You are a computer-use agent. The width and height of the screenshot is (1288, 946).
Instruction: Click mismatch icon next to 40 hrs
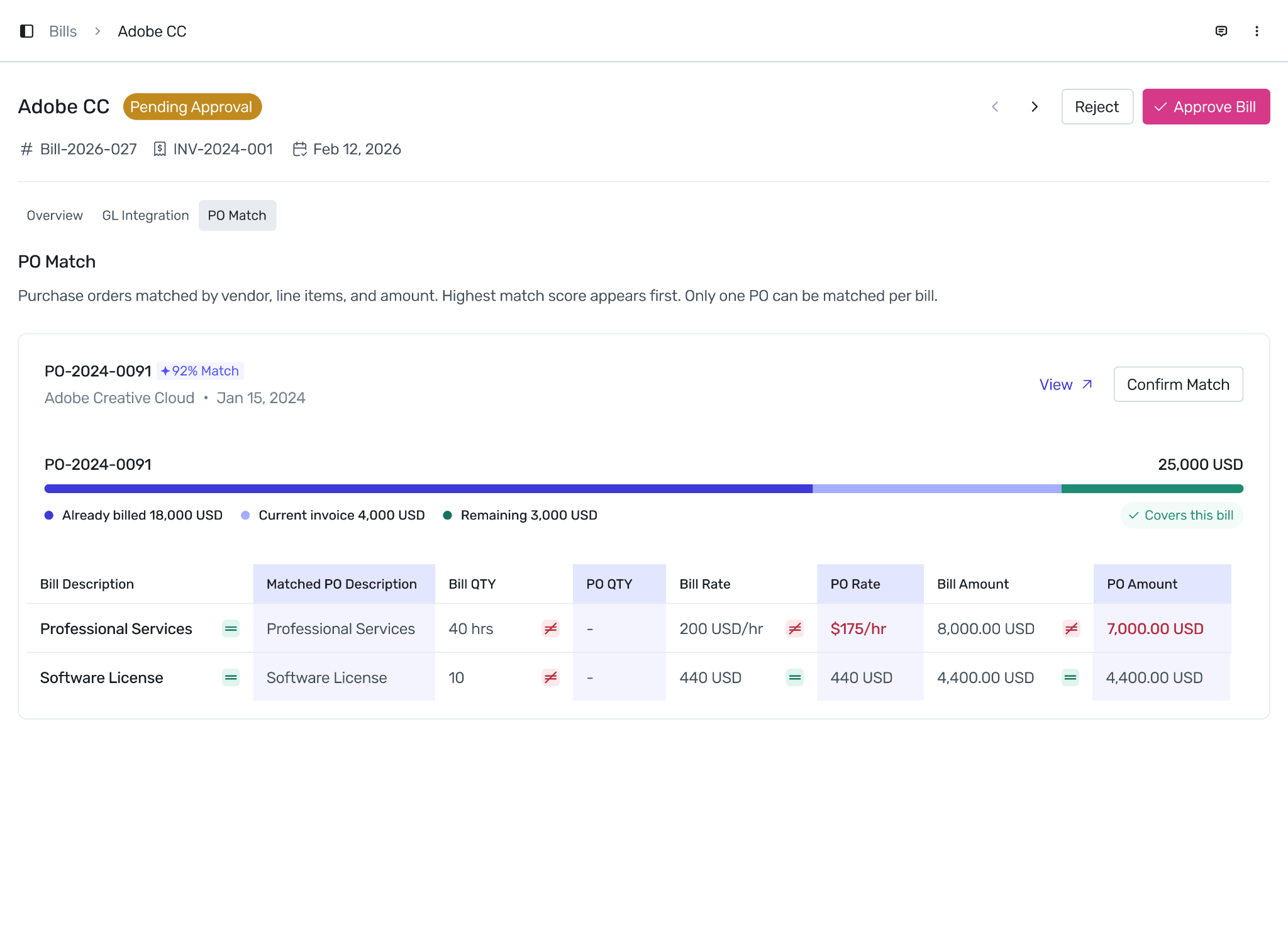(x=550, y=628)
